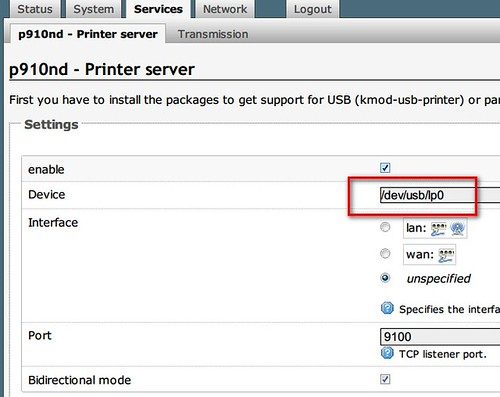Click the lan network interface icon
This screenshot has height=397, width=500.
(x=438, y=229)
